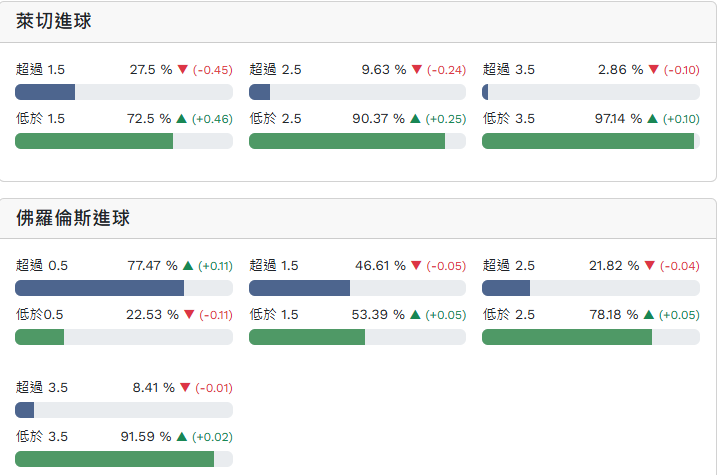Select the 27.5 % value for 萊切 超過 1.5
Viewport: 718px width, 475px height.
coord(150,70)
